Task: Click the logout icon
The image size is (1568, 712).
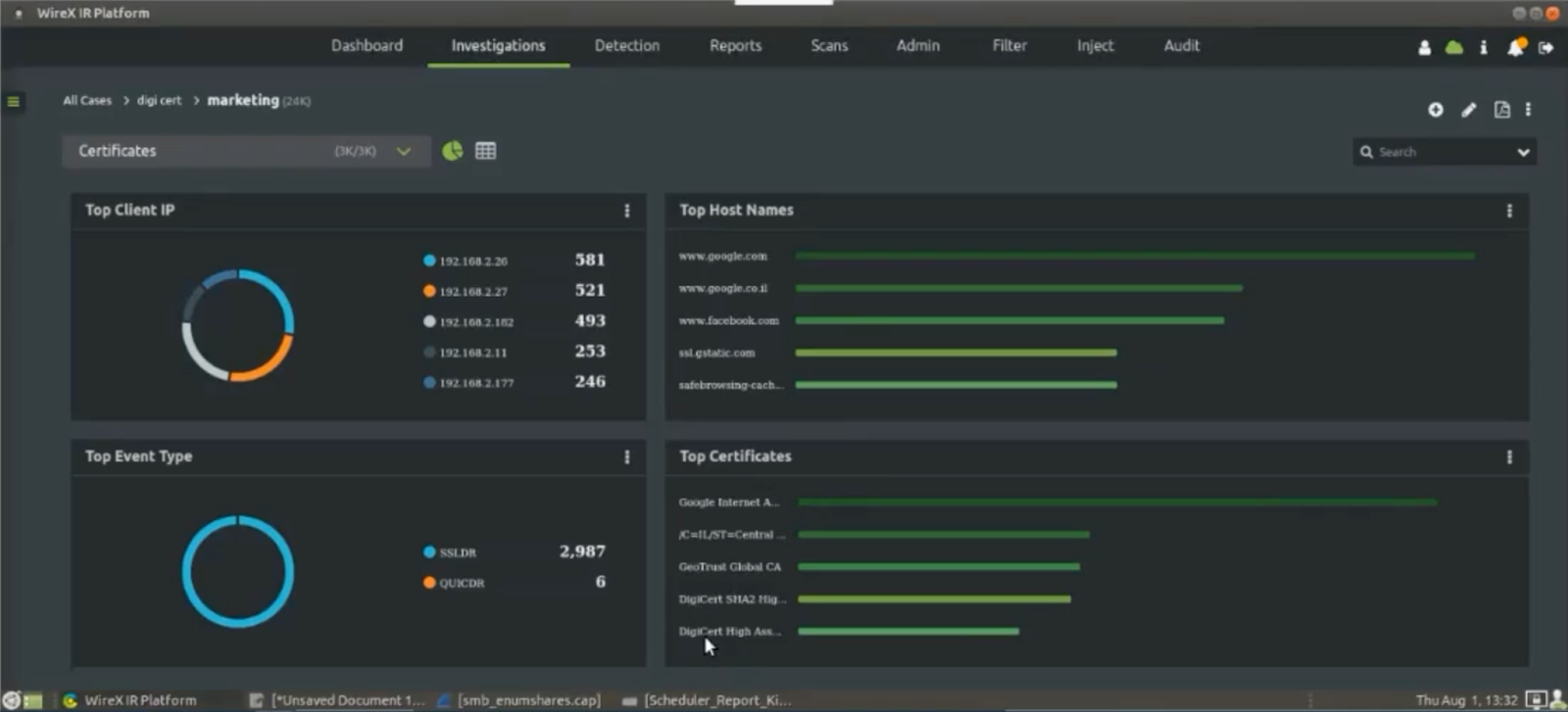Action: [x=1545, y=47]
